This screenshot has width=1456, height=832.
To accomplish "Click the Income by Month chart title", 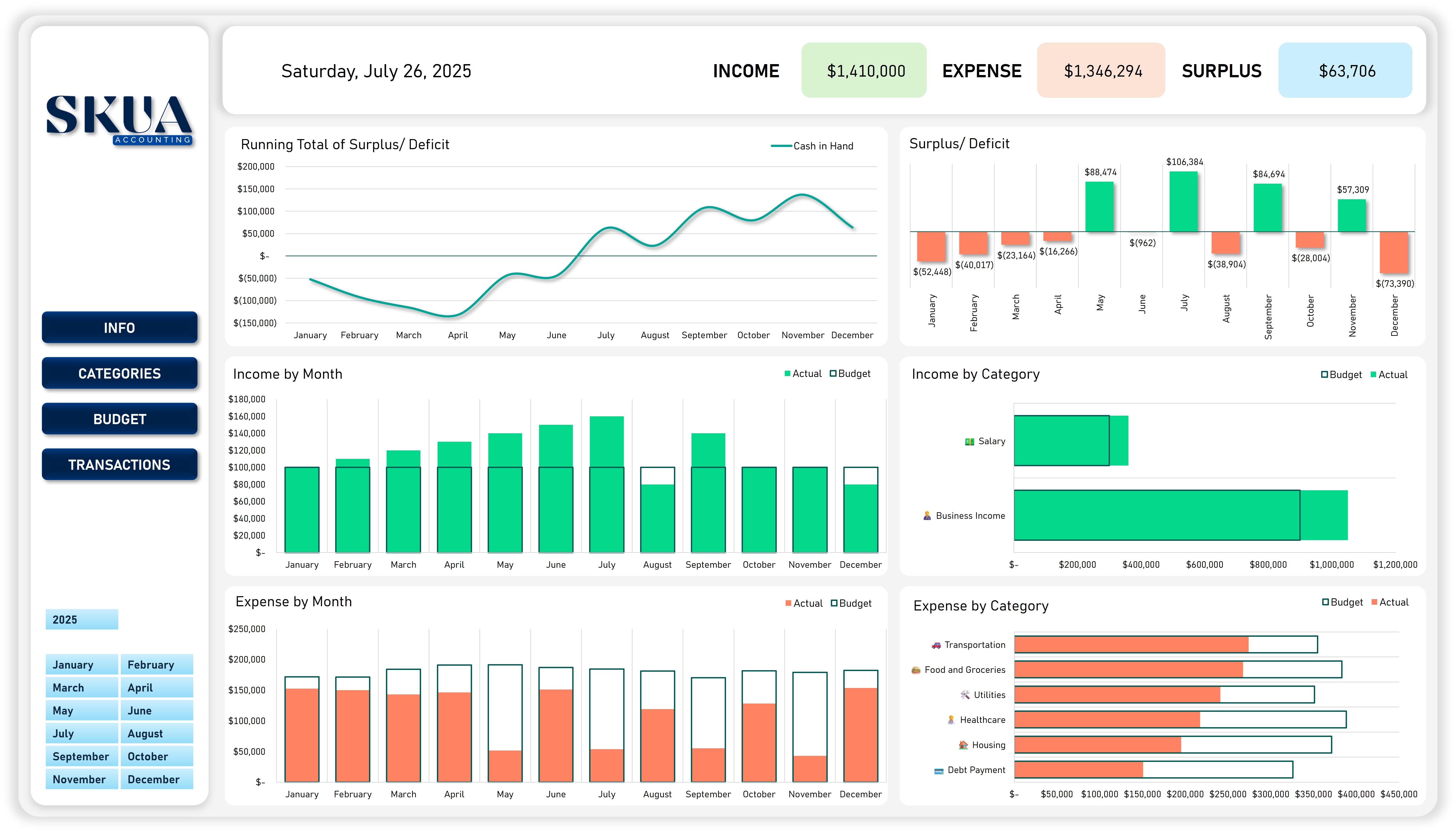I will coord(288,374).
